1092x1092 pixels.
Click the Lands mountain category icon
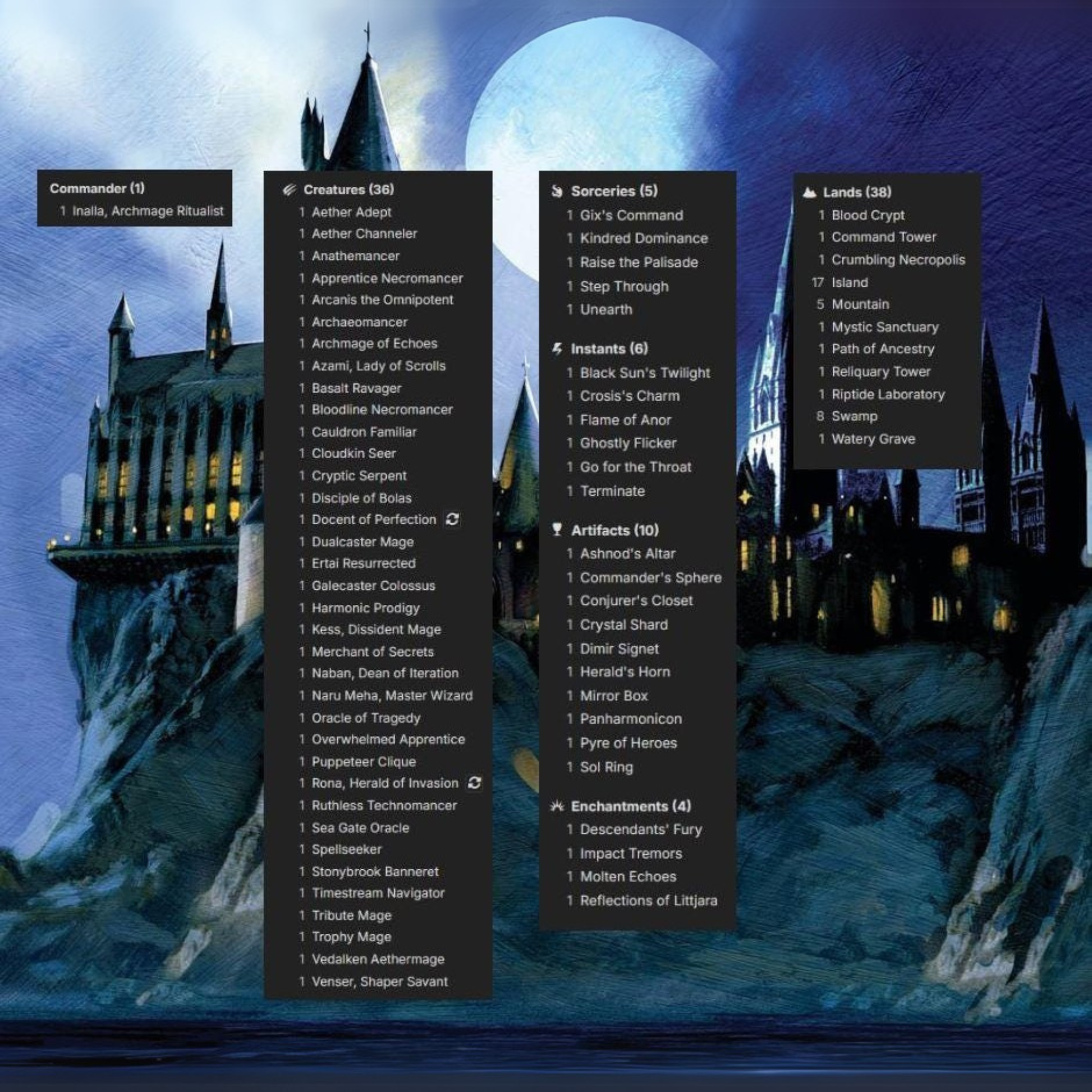(809, 192)
